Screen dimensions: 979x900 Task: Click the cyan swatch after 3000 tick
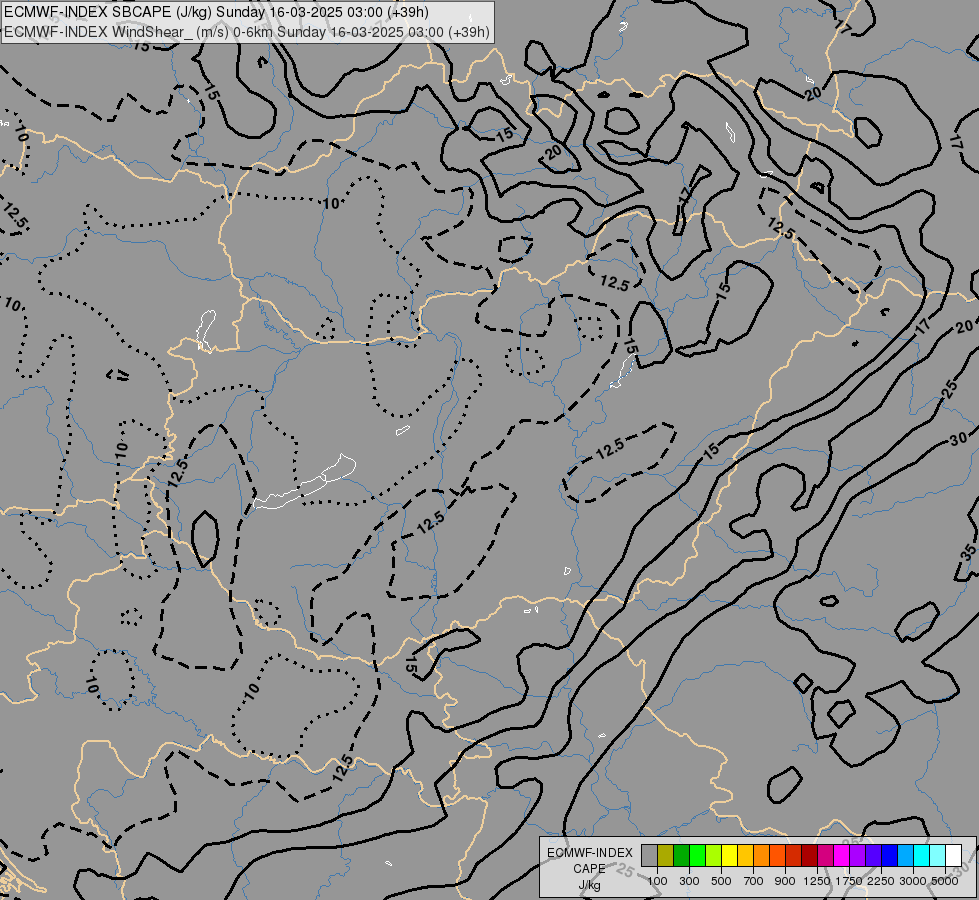pyautogui.click(x=922, y=856)
